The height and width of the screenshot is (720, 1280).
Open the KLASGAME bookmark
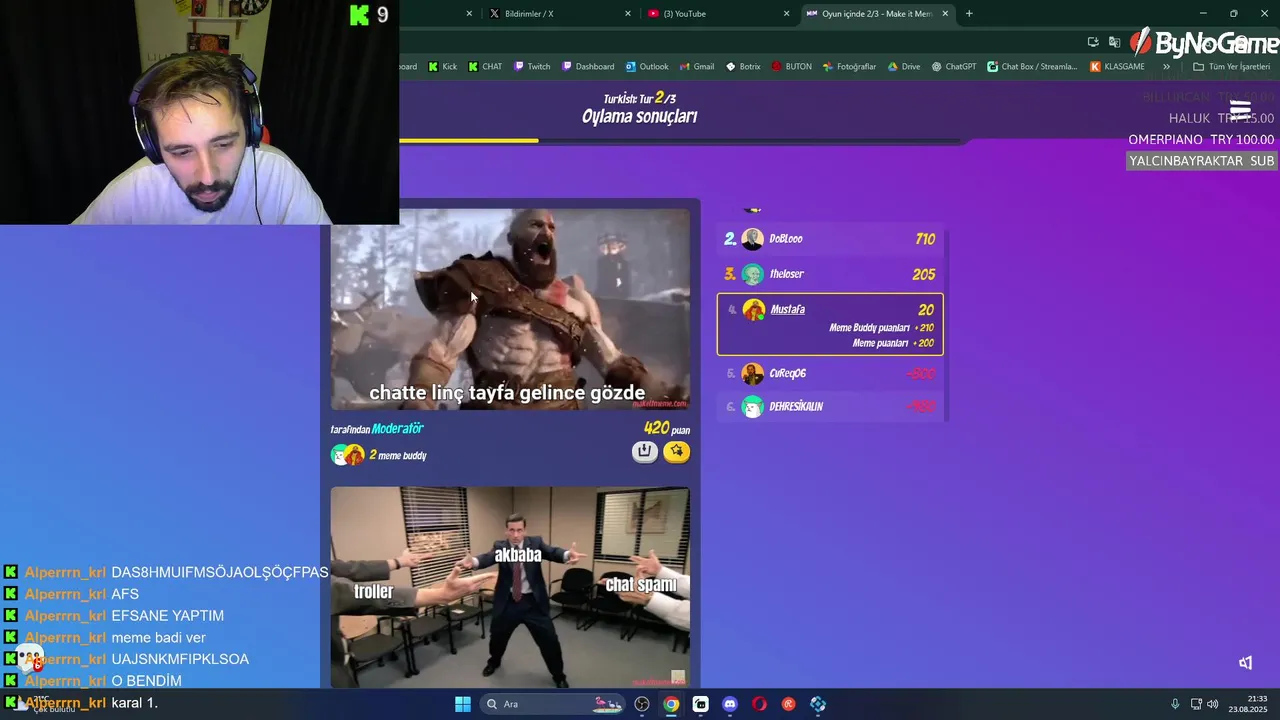(1117, 67)
